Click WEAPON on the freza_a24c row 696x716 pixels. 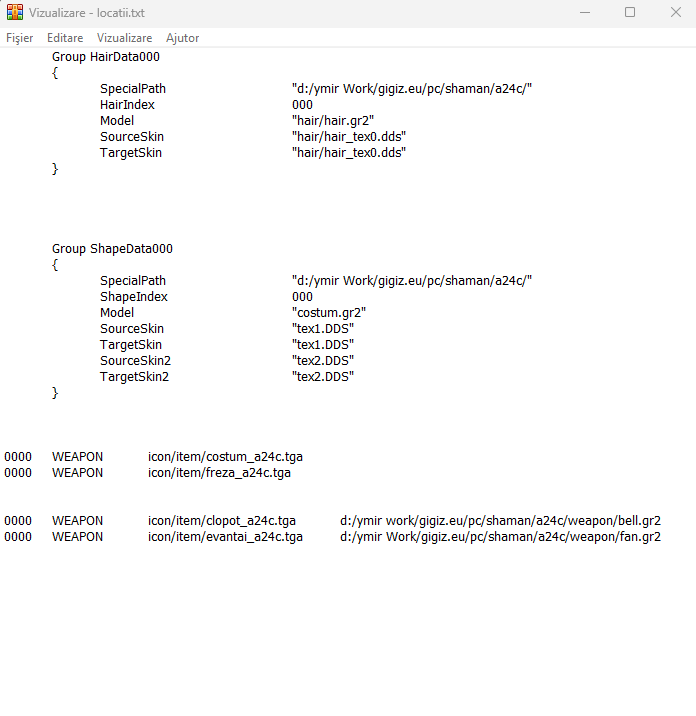pos(77,473)
